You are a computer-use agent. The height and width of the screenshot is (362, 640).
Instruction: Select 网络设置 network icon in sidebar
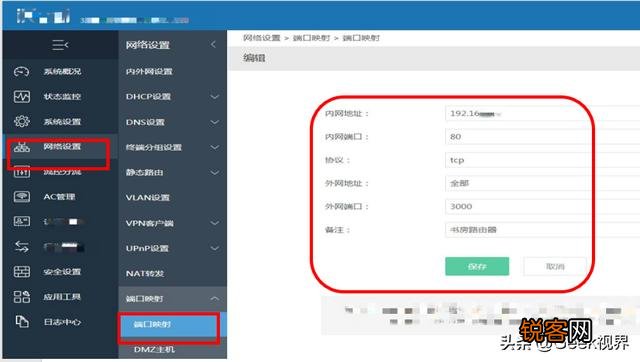pos(22,147)
